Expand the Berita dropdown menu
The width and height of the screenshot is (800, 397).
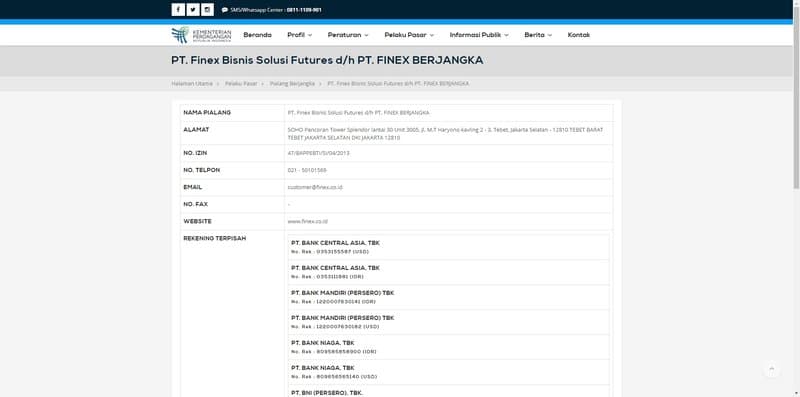click(x=538, y=35)
